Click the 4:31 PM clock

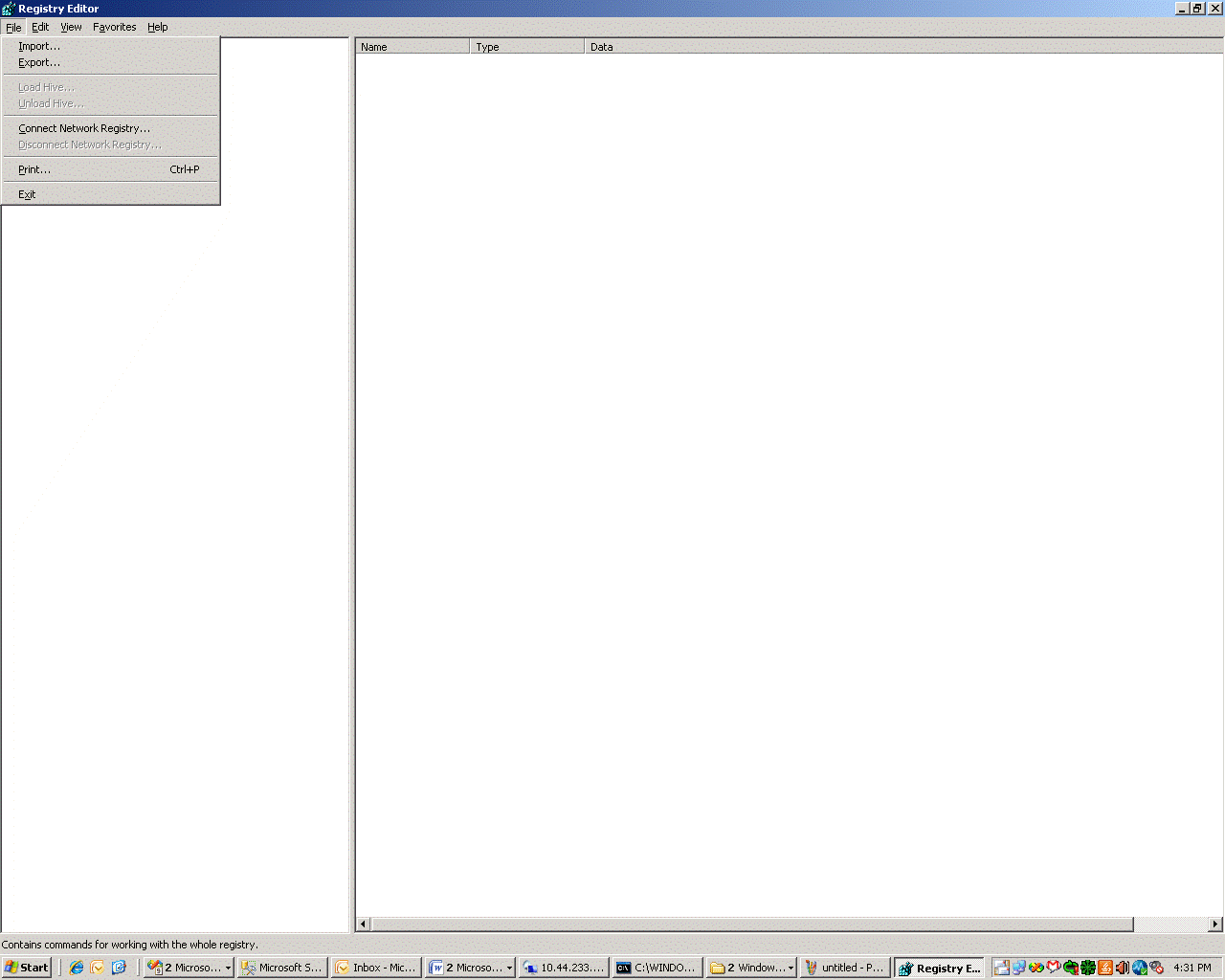(x=1192, y=968)
